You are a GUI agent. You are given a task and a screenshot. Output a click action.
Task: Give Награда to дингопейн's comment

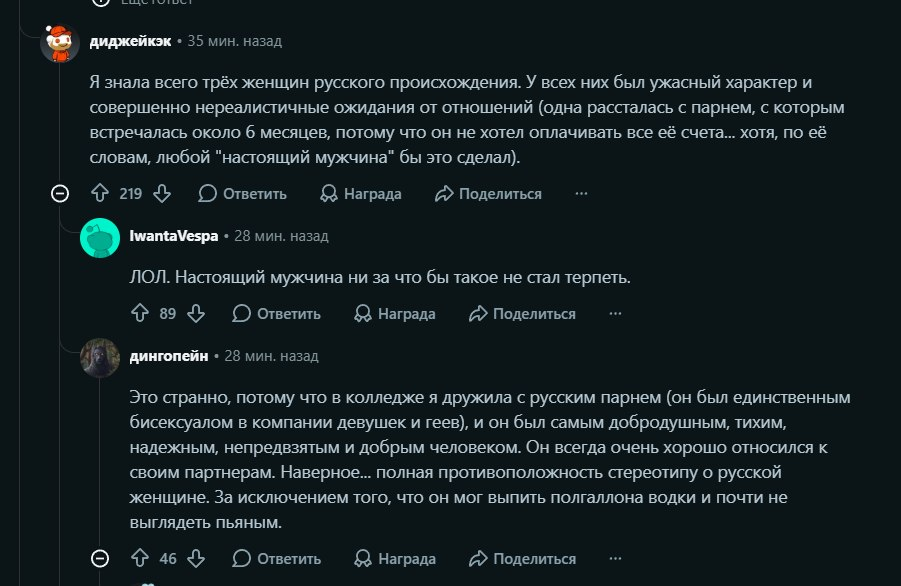click(395, 558)
